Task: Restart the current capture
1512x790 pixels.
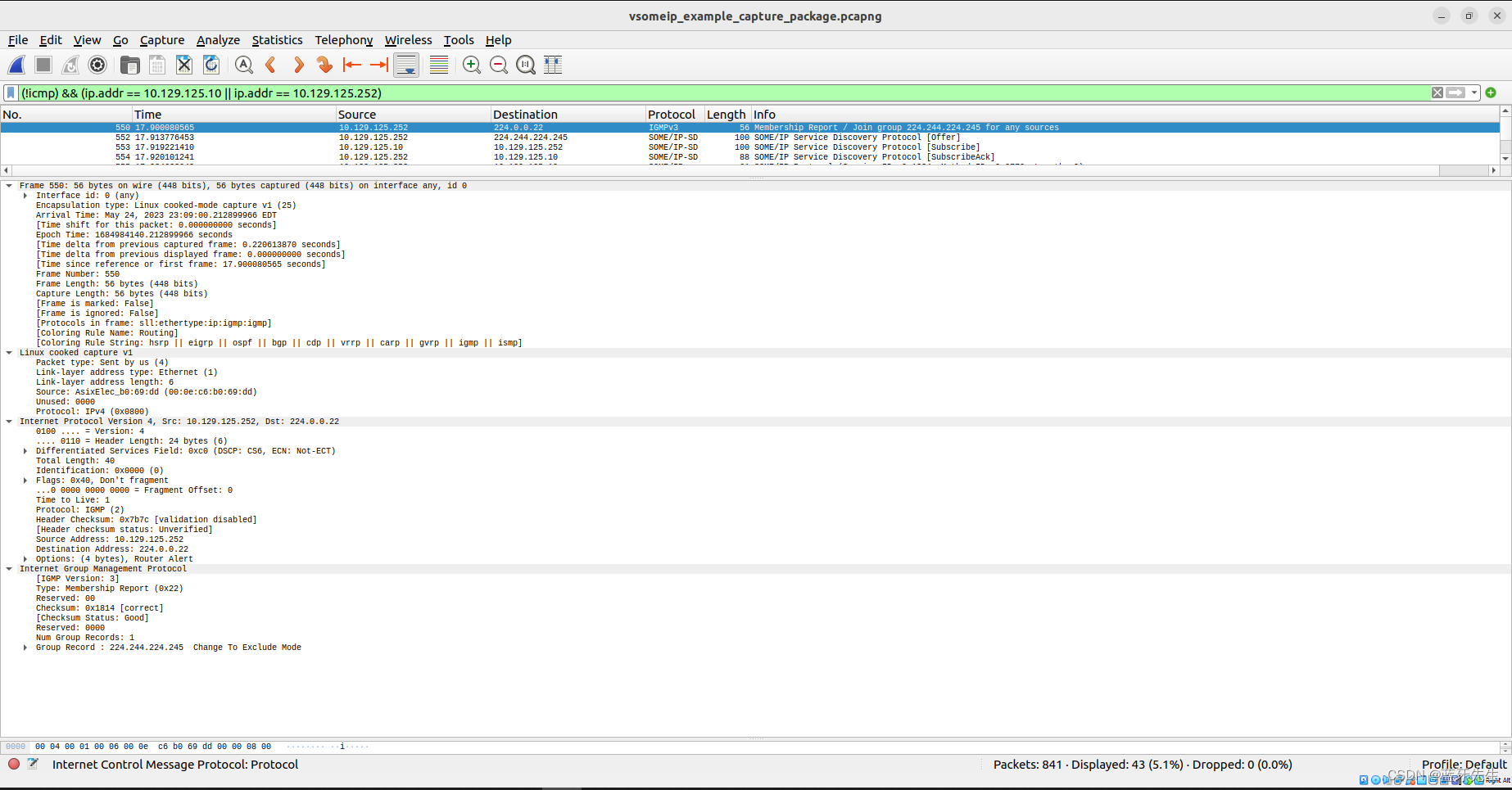Action: point(70,65)
